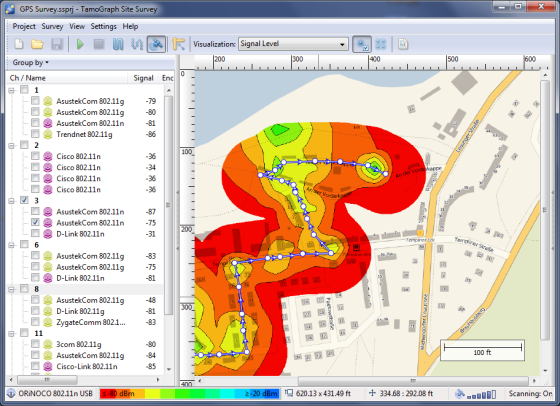Open the Help menu
Screen dimensions: 560x406
click(130, 26)
